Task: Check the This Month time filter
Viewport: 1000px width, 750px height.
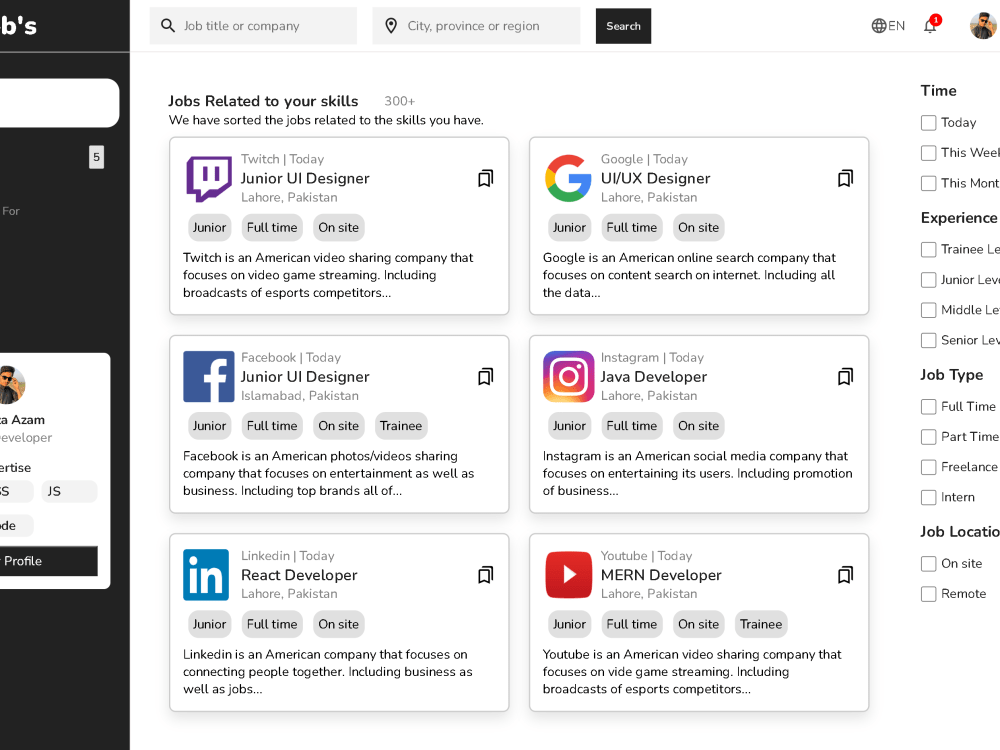Action: tap(929, 183)
